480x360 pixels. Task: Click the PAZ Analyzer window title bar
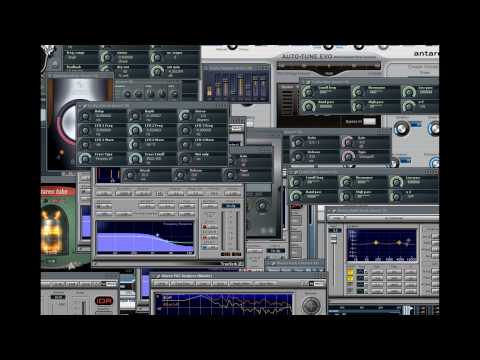click(x=238, y=276)
